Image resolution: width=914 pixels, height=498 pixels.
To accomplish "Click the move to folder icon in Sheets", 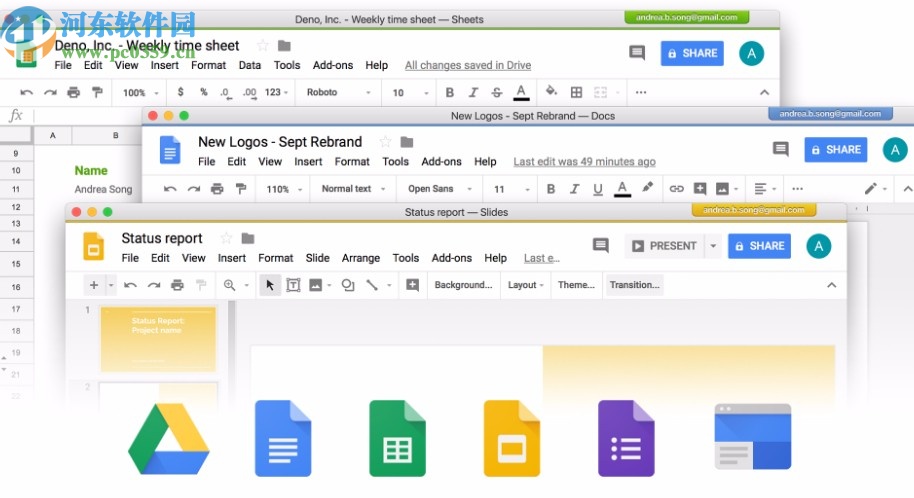I will point(284,45).
